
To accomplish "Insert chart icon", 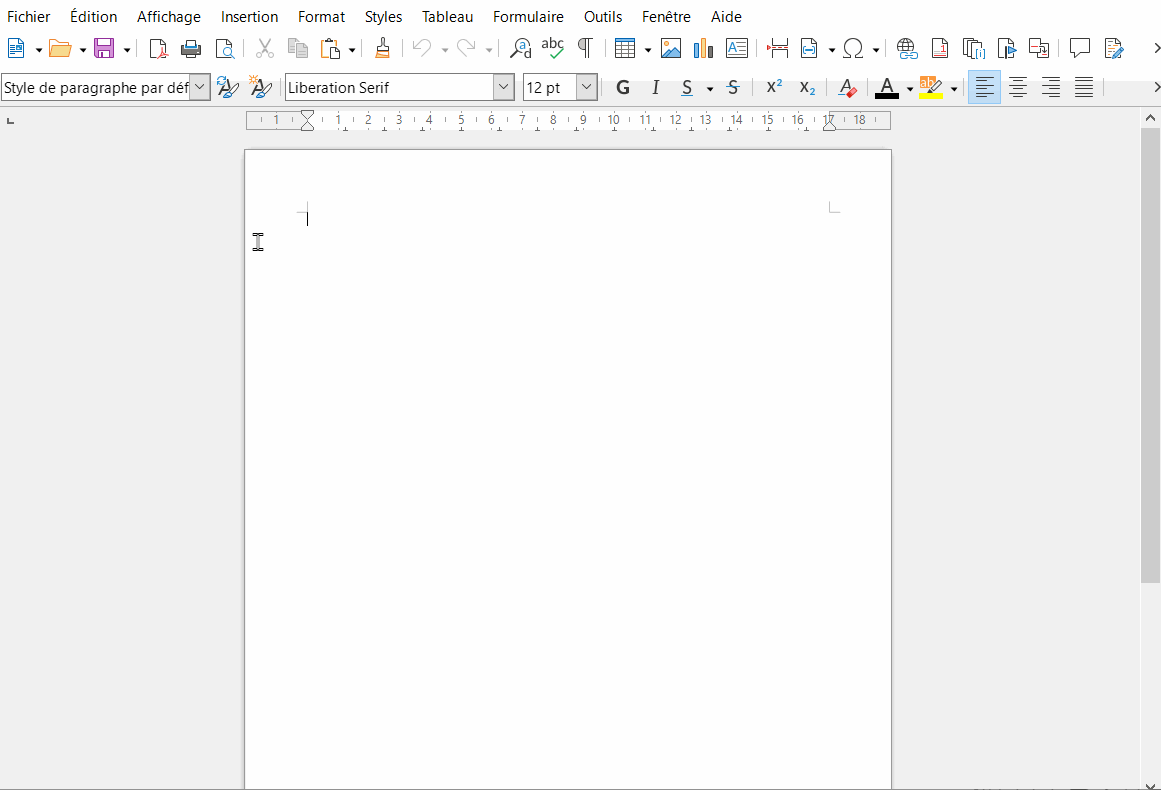I will point(703,49).
